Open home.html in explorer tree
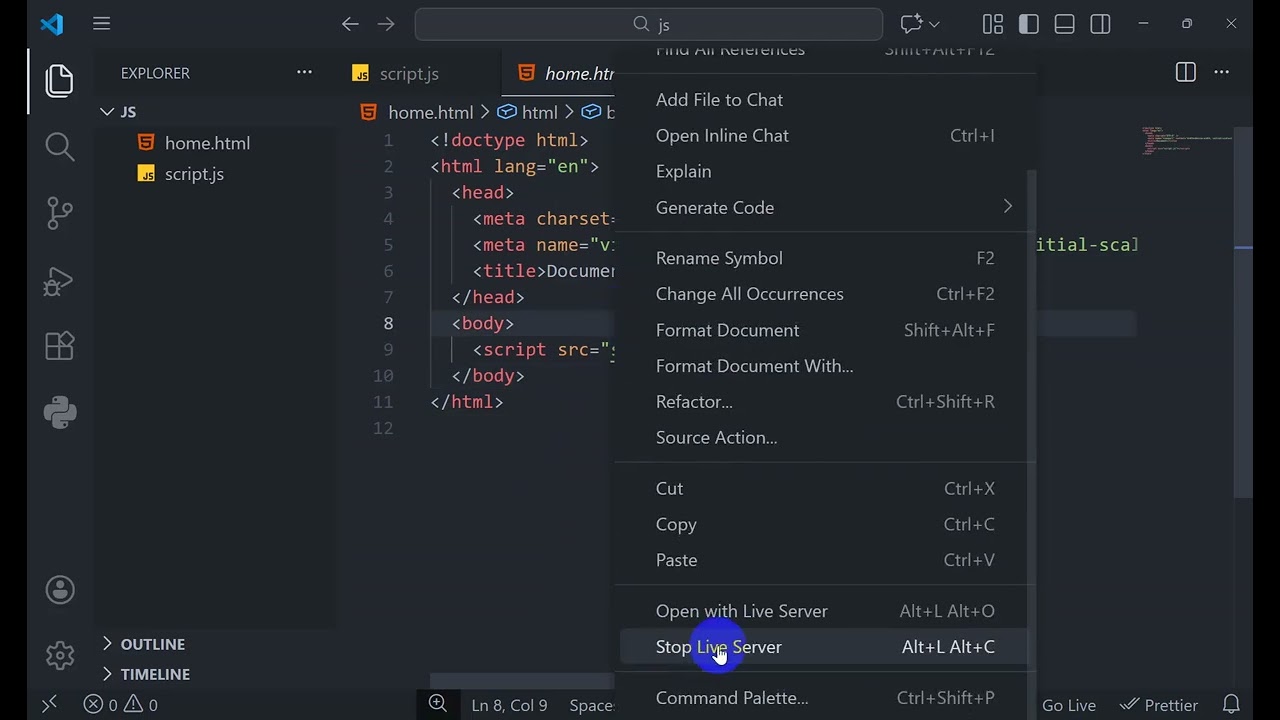Image resolution: width=1280 pixels, height=720 pixels. (x=207, y=143)
